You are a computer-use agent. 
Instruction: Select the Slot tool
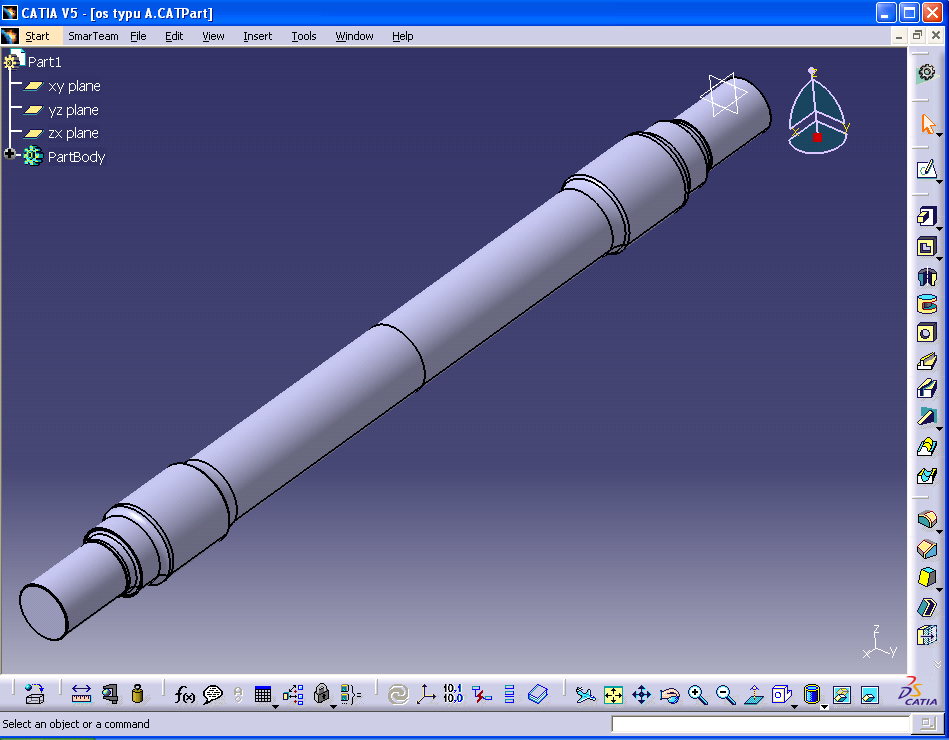coord(927,388)
